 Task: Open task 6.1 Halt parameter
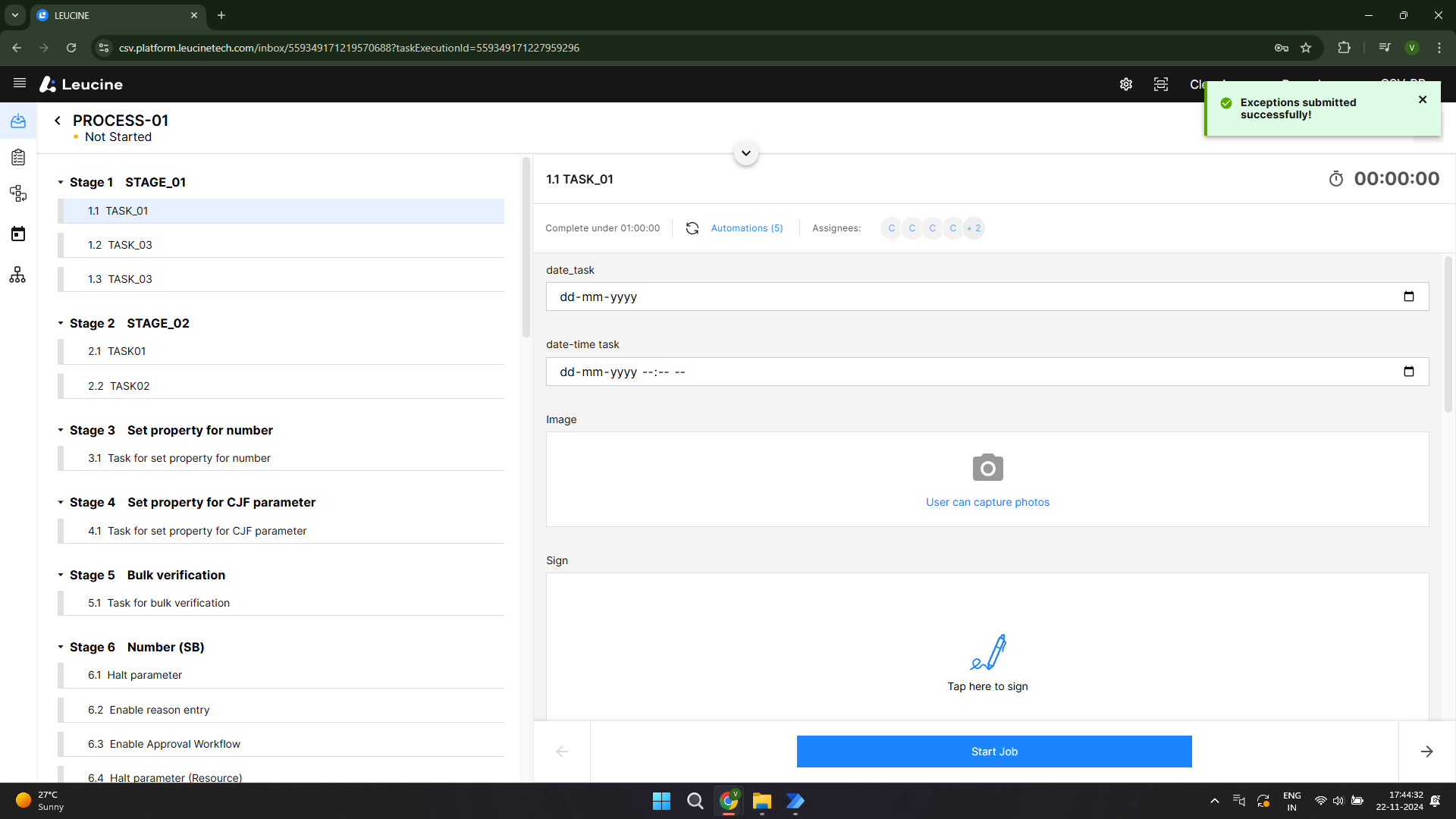(281, 675)
